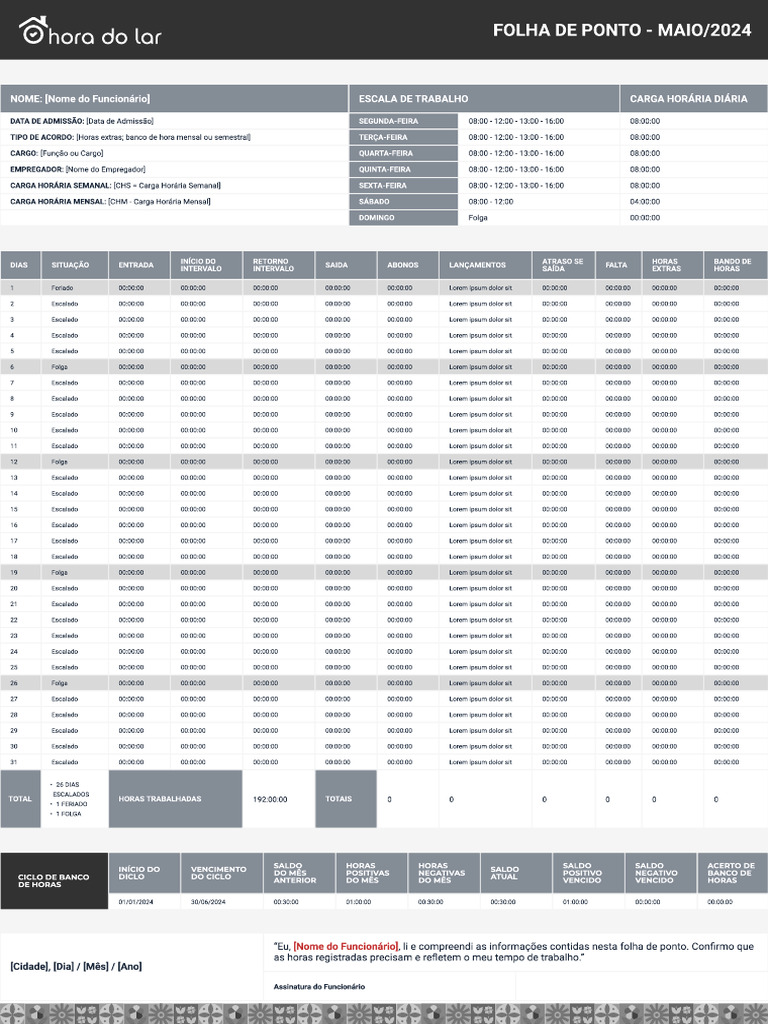Select the CARGA HORÁRIA DIÁRIA header
The image size is (768, 1024).
694,99
